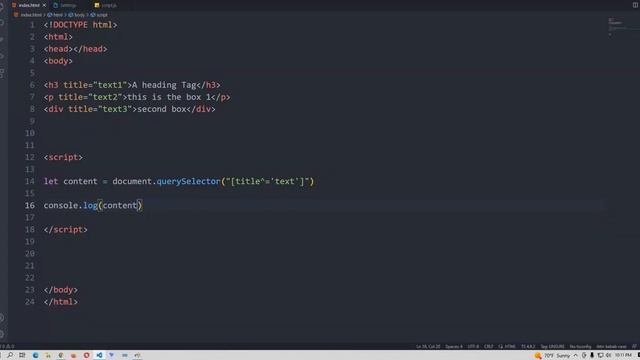Click the DOCTYPE declaration on line 1

[80, 25]
